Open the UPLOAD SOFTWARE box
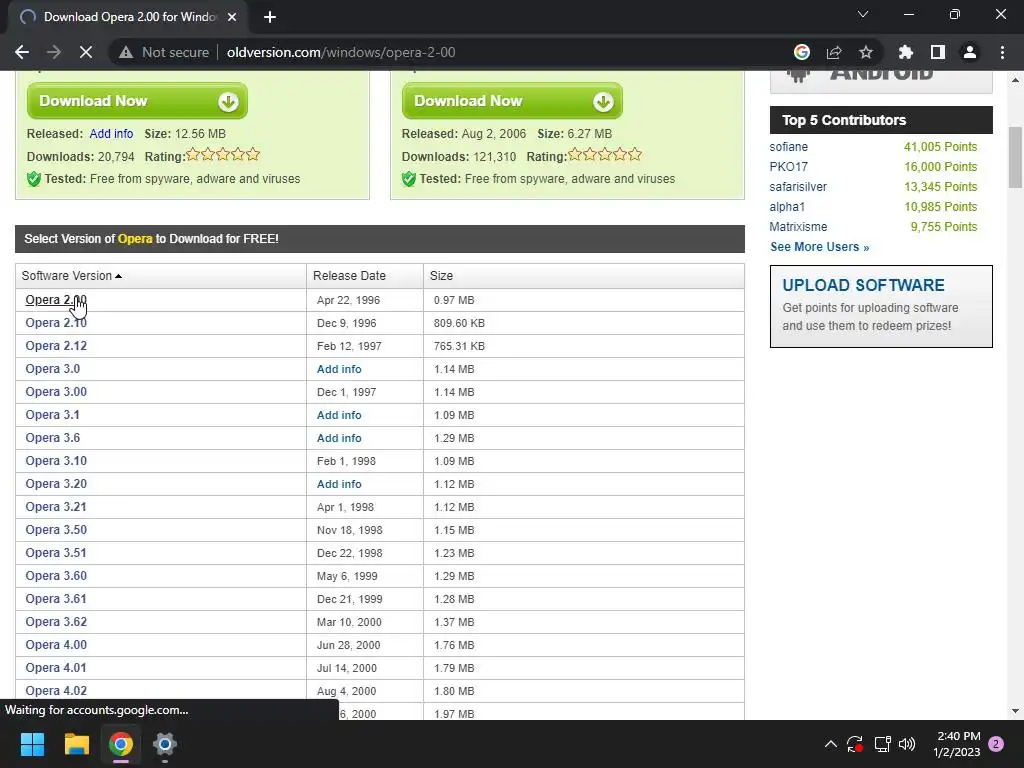The image size is (1024, 768). tap(881, 306)
